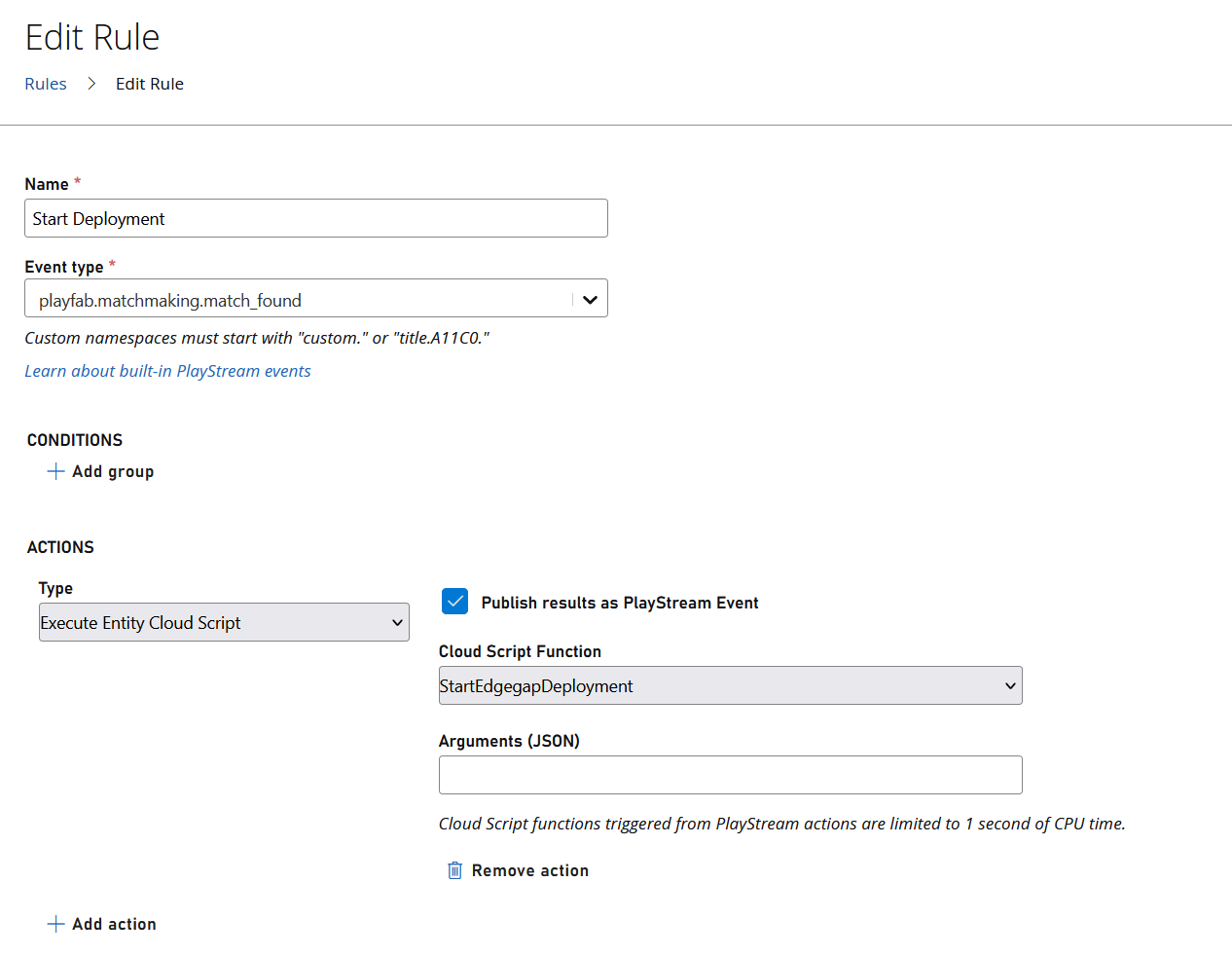
Task: Uncheck Publish results as PlayStream Event checkbox
Action: (454, 602)
